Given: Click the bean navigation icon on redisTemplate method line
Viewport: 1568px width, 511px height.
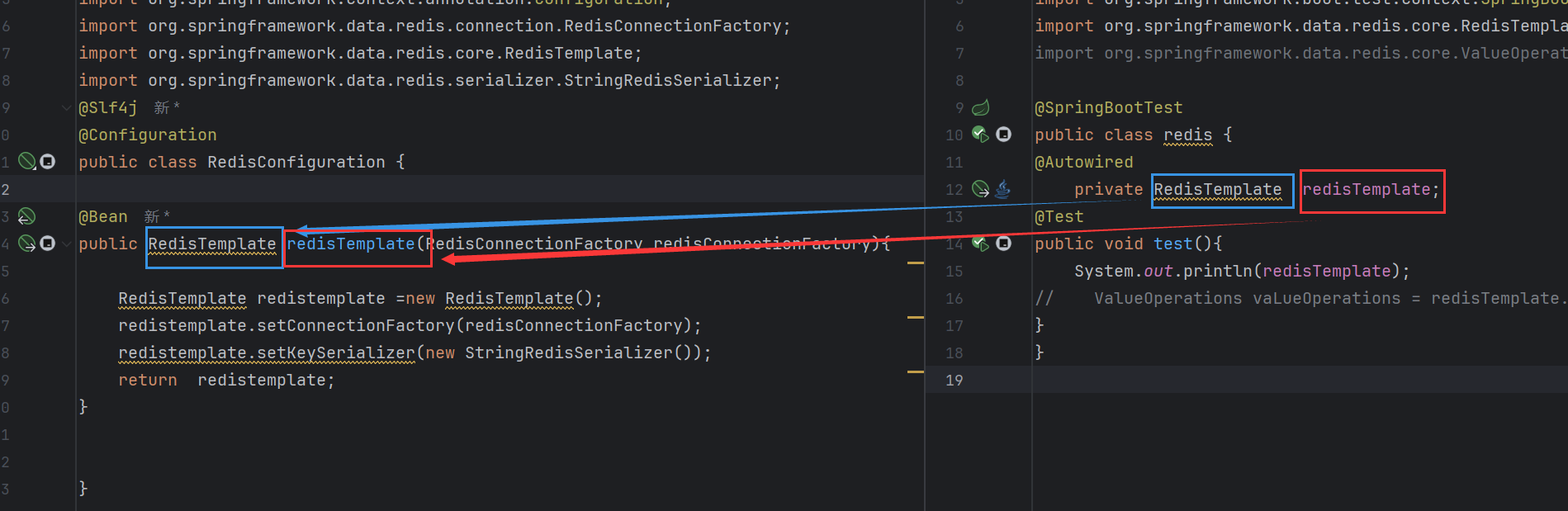Looking at the screenshot, I should (27, 244).
